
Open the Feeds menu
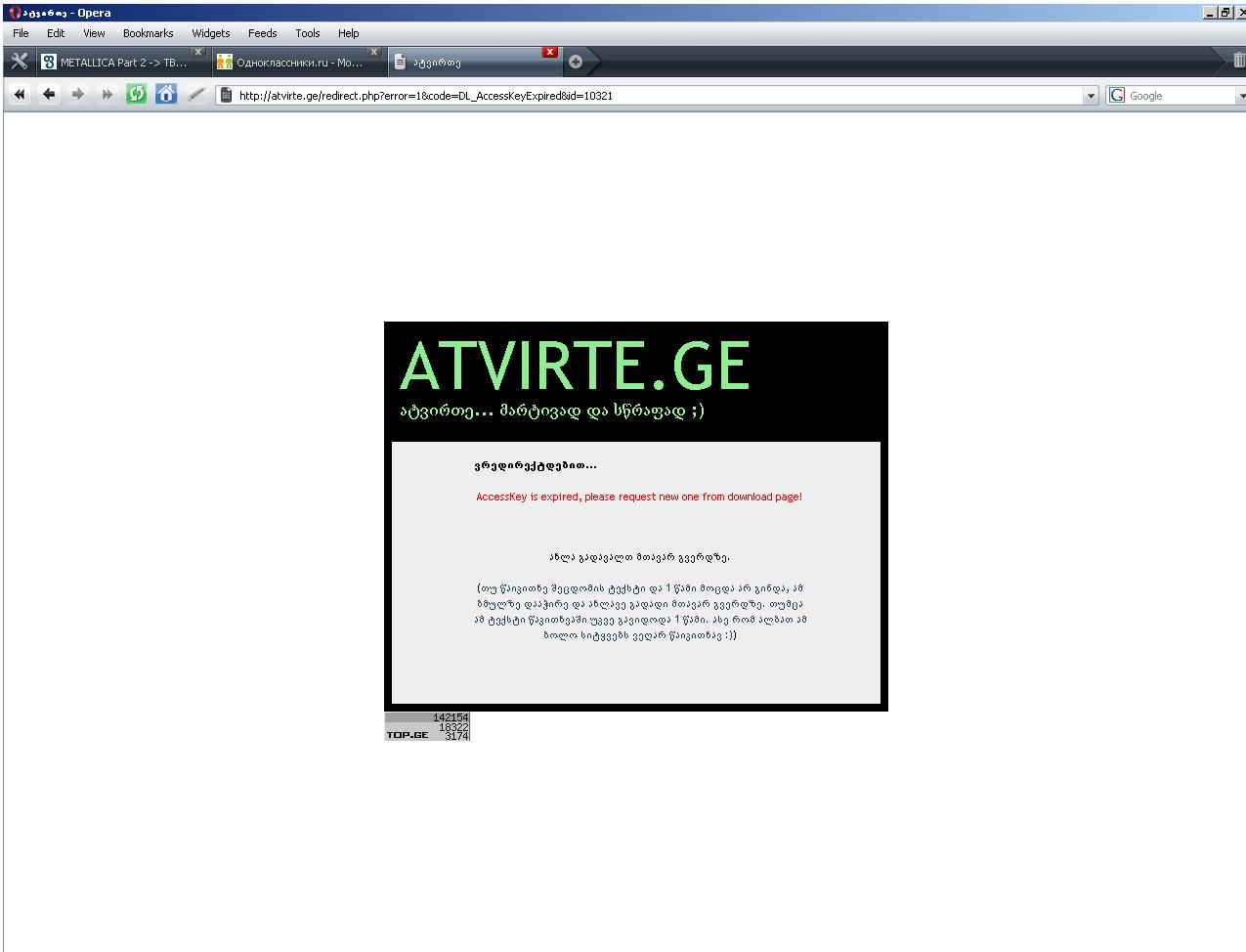262,33
